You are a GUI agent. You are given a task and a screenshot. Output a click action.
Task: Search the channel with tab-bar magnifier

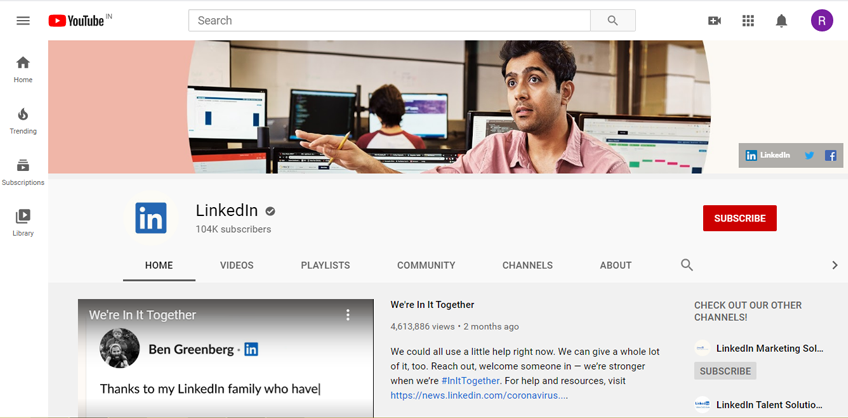687,265
